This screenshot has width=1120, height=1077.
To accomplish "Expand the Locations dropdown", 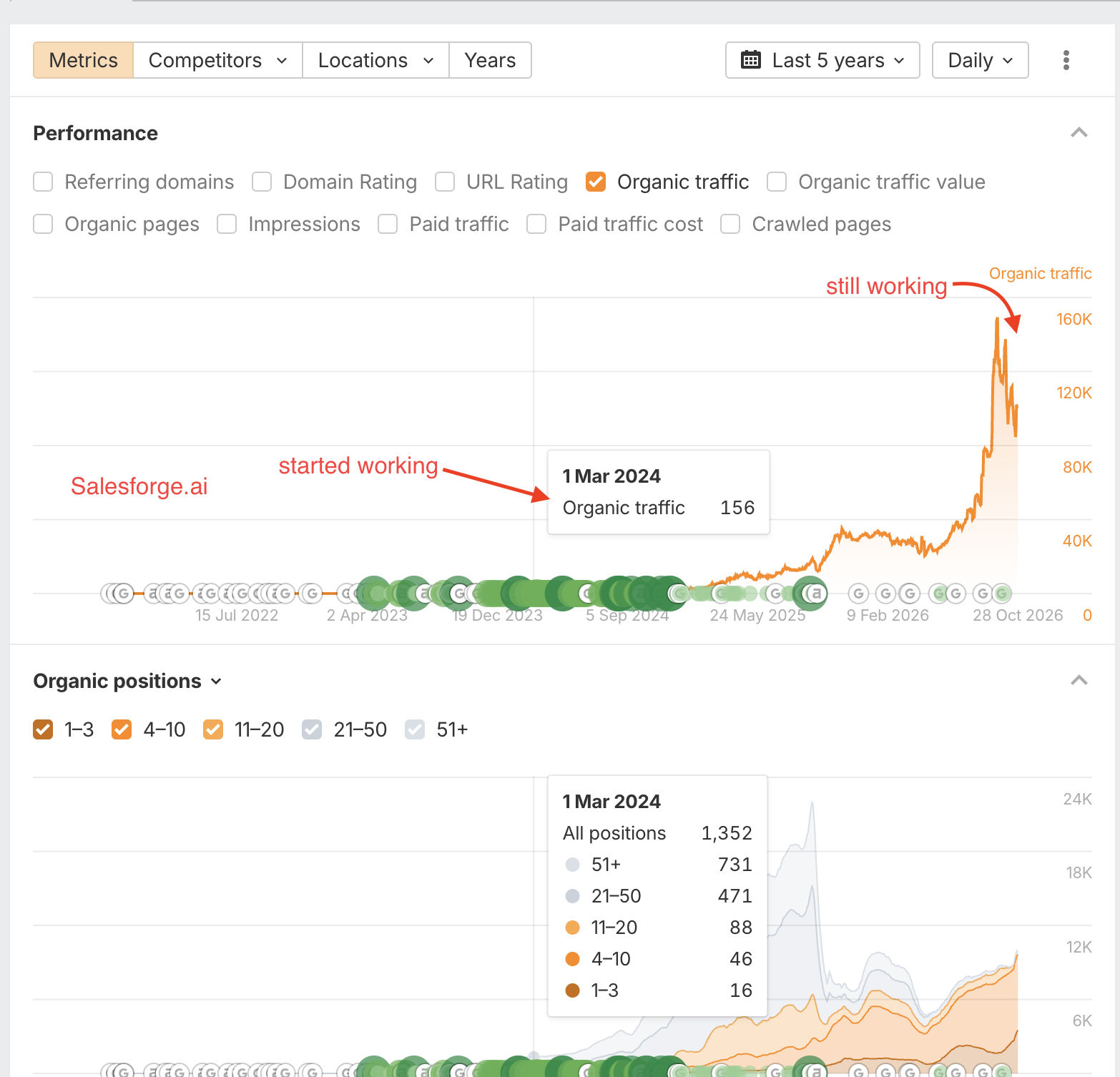I will point(375,60).
